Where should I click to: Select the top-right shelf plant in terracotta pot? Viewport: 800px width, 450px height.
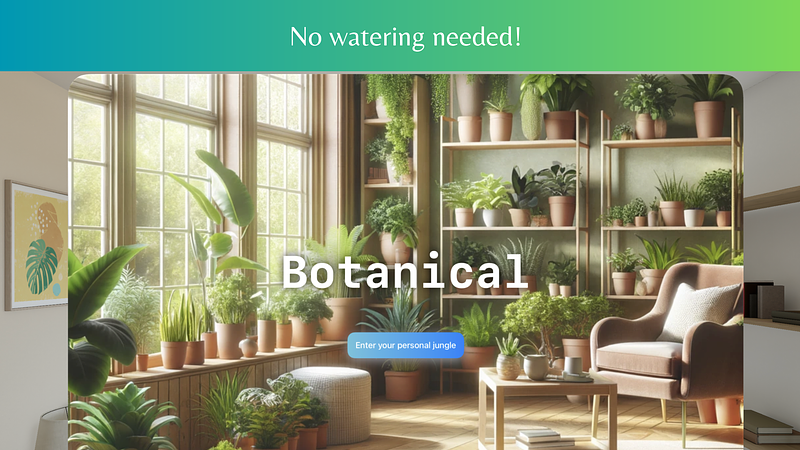709,105
